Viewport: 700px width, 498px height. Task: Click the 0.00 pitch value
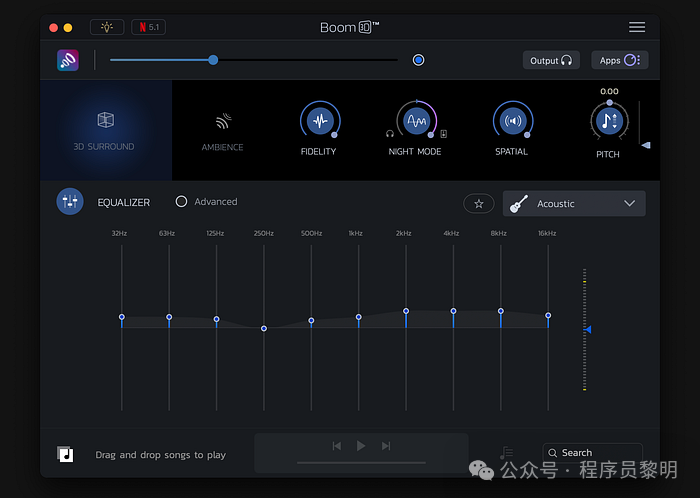(x=609, y=91)
